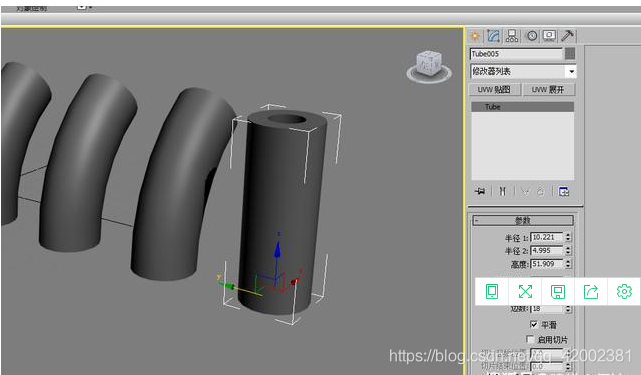Click the green Y axis gizmo handle
This screenshot has width=641, height=375.
coord(229,286)
